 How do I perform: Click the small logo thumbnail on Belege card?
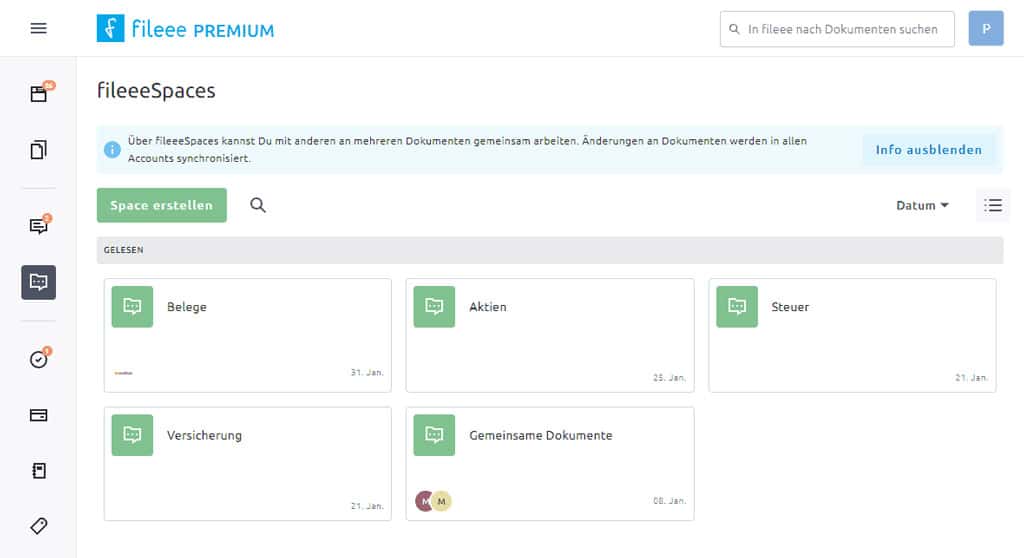coord(123,373)
